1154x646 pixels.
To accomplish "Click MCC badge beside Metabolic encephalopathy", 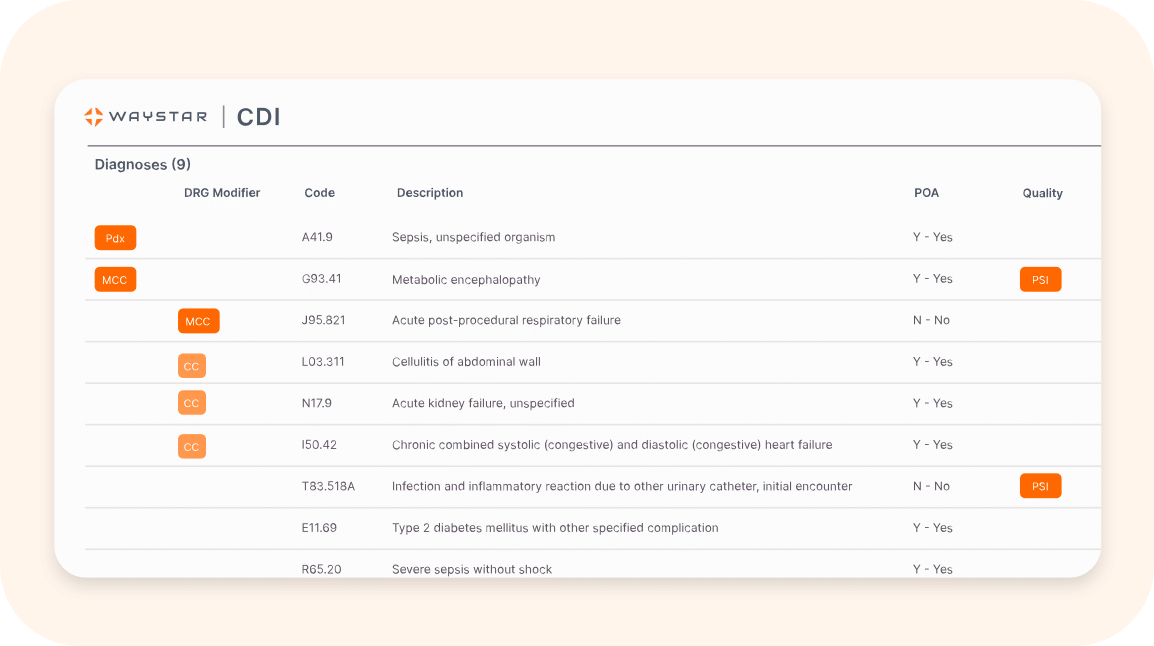I will 115,280.
